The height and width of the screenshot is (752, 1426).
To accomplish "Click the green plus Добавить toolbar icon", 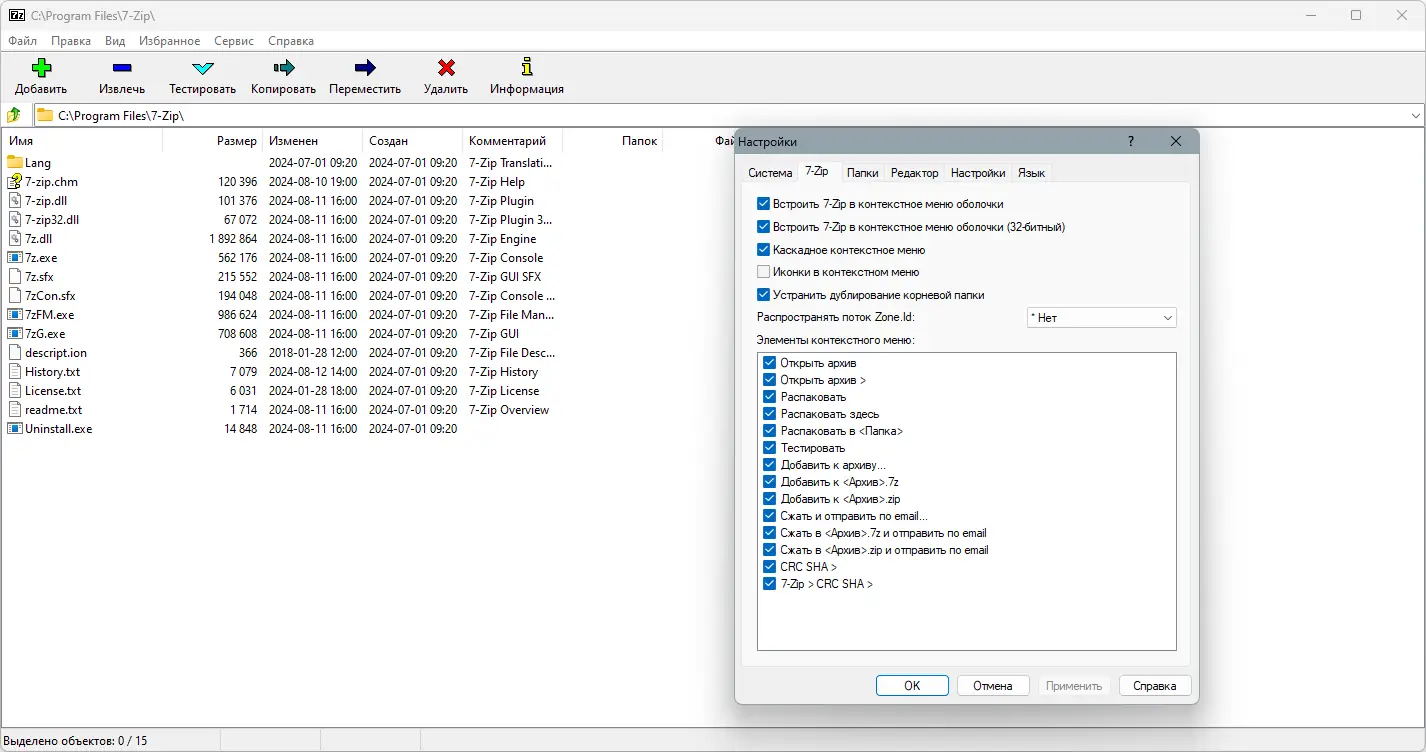I will [x=41, y=68].
